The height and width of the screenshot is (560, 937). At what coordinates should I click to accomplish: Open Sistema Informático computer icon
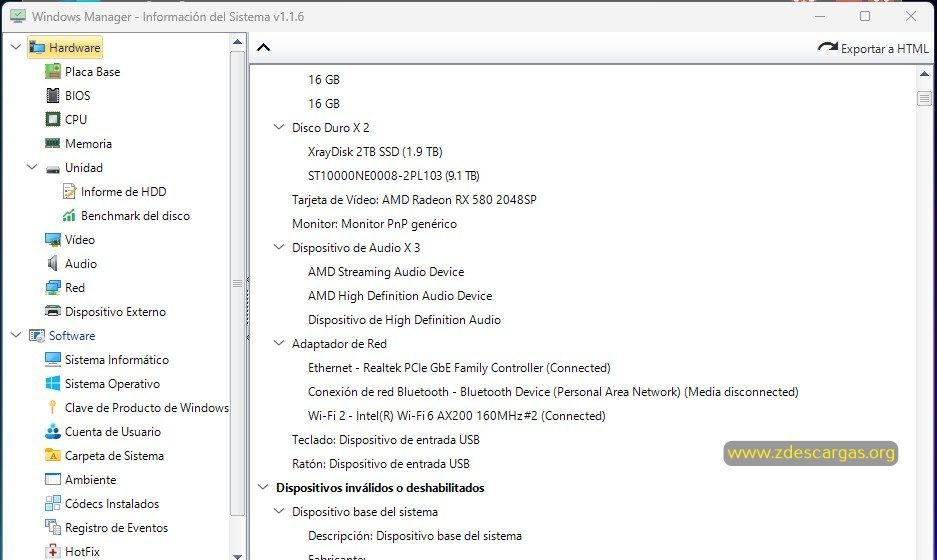[53, 360]
